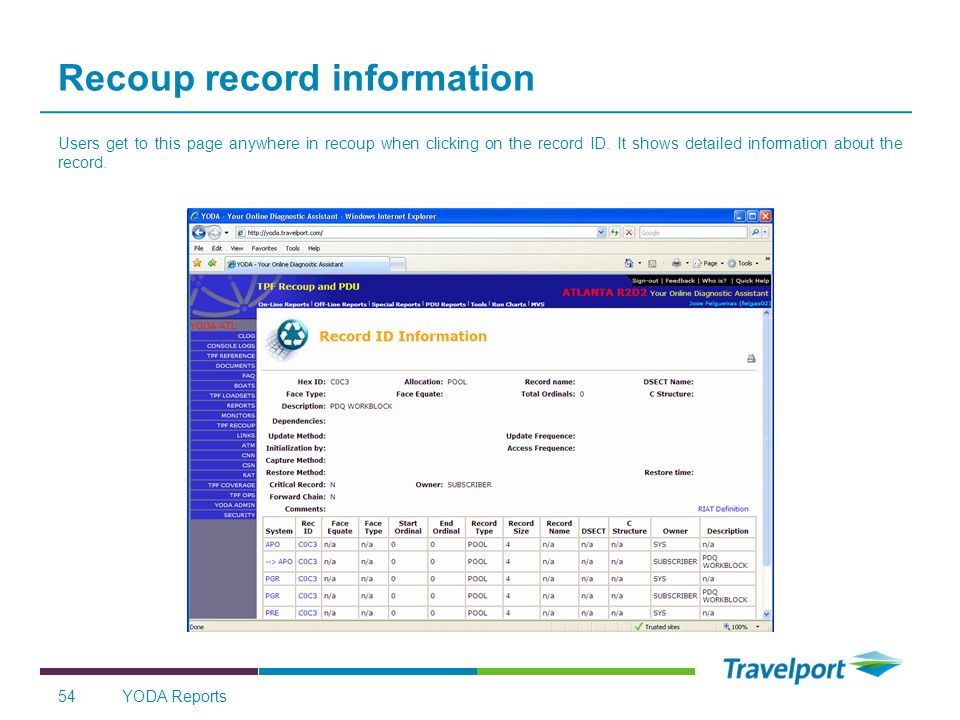960x720 pixels.
Task: Follow the RIAT Definition link
Action: [x=723, y=509]
